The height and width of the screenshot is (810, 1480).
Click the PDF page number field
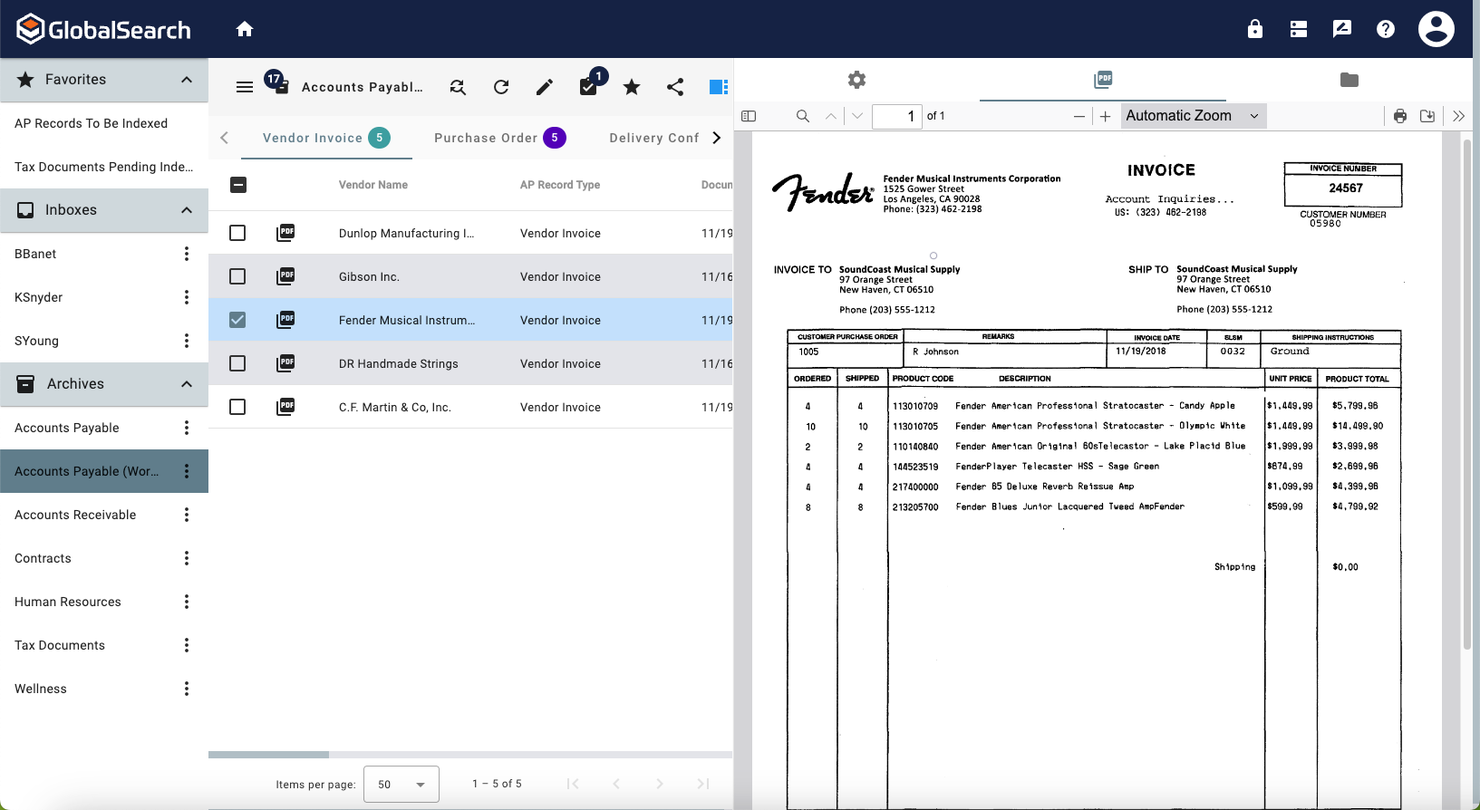(897, 116)
